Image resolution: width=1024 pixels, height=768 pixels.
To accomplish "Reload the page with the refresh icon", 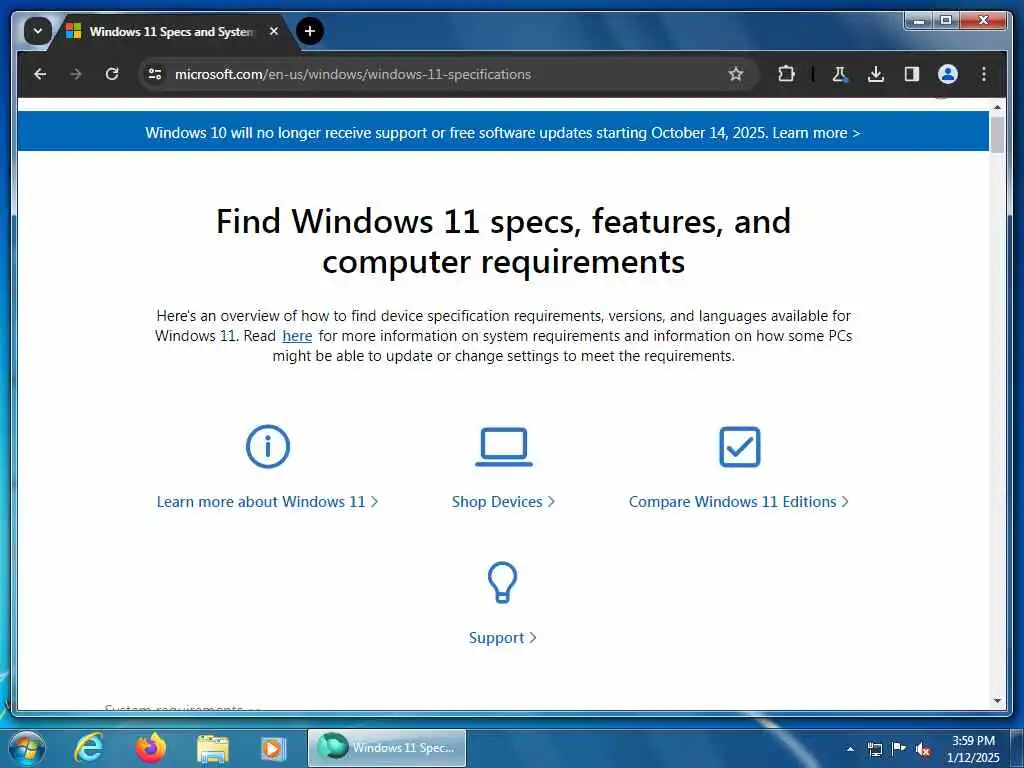I will tap(112, 74).
